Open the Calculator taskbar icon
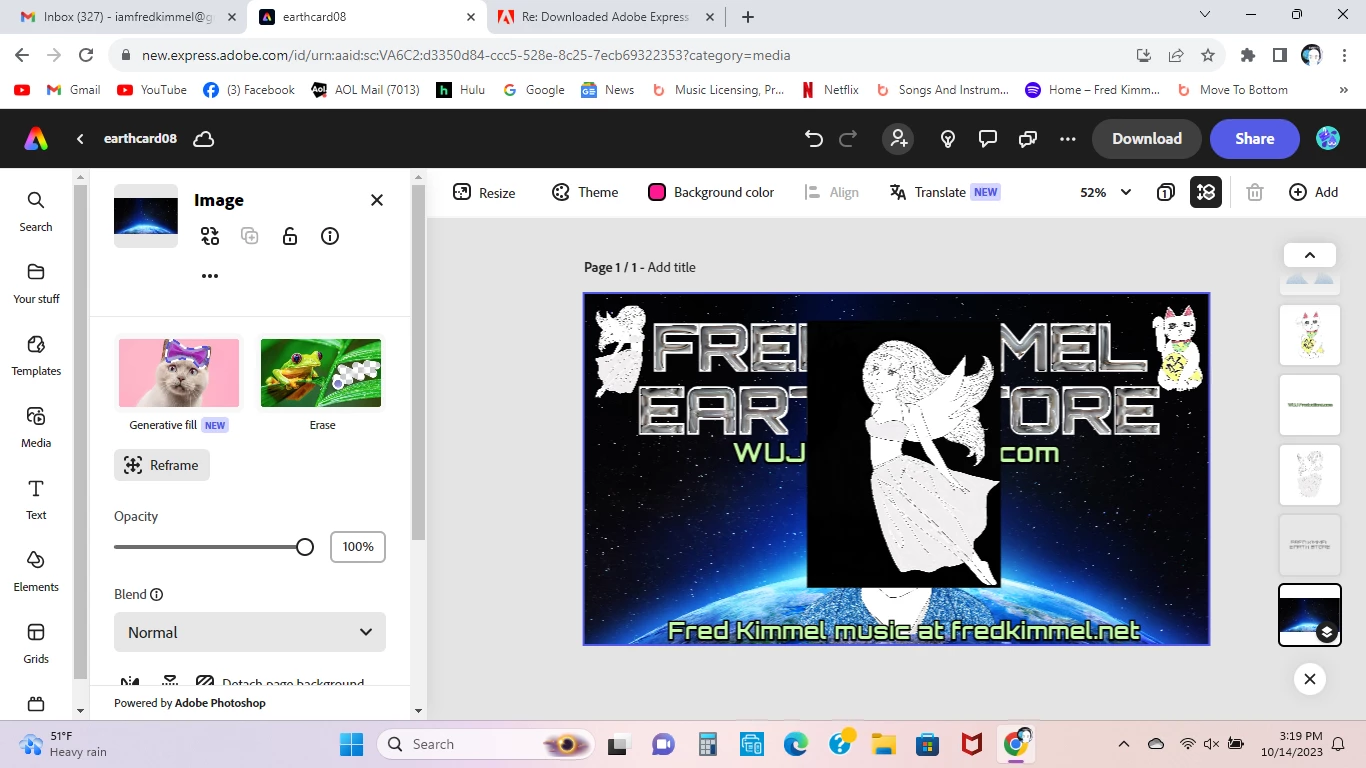The image size is (1366, 768). tap(707, 744)
